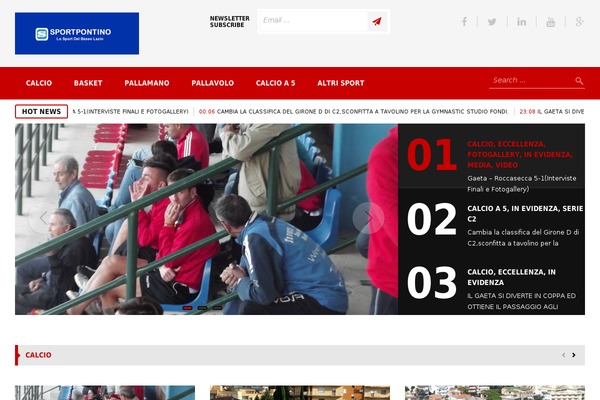
Task: Click the main slider stadium photo
Action: coord(206,219)
